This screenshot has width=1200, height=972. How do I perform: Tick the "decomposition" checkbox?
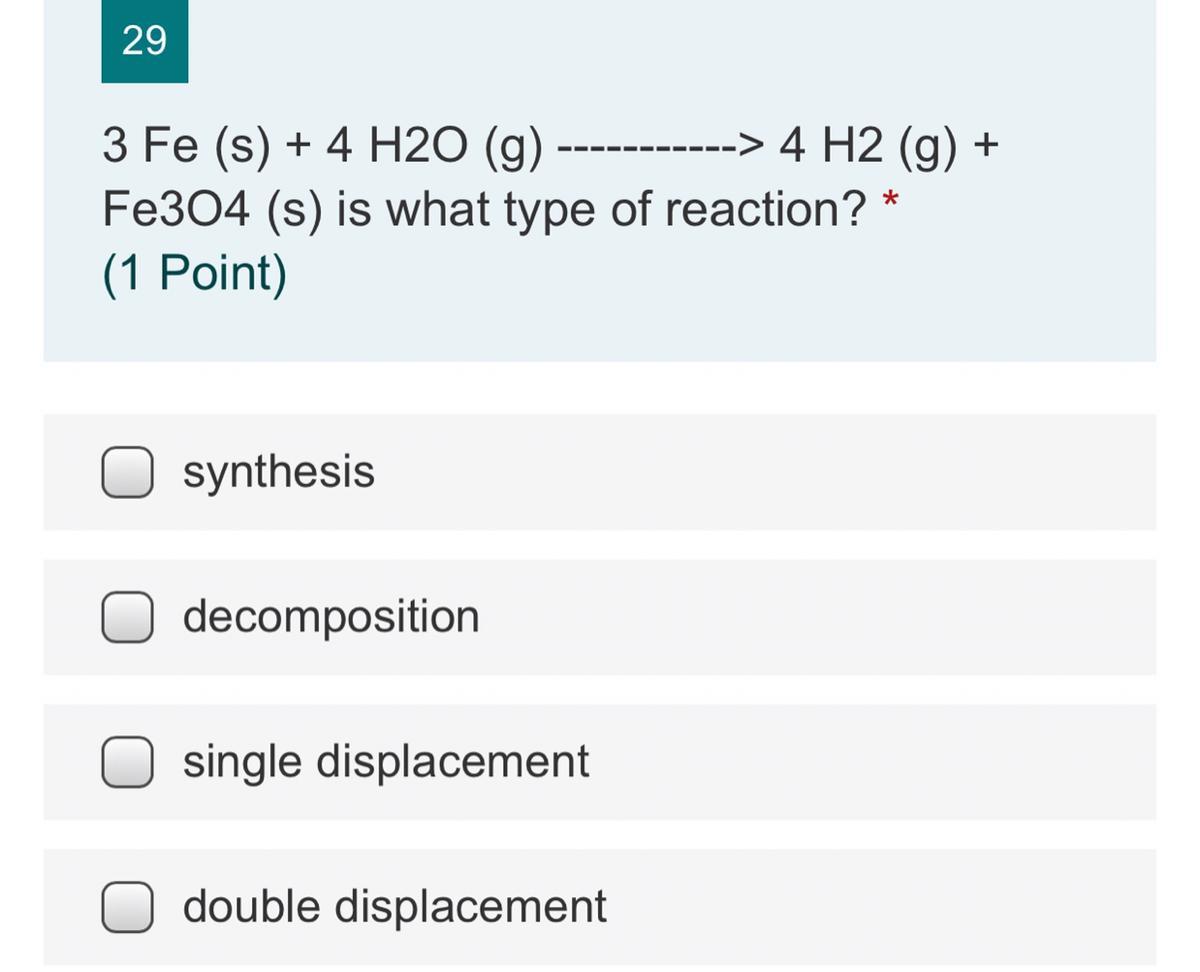point(127,617)
